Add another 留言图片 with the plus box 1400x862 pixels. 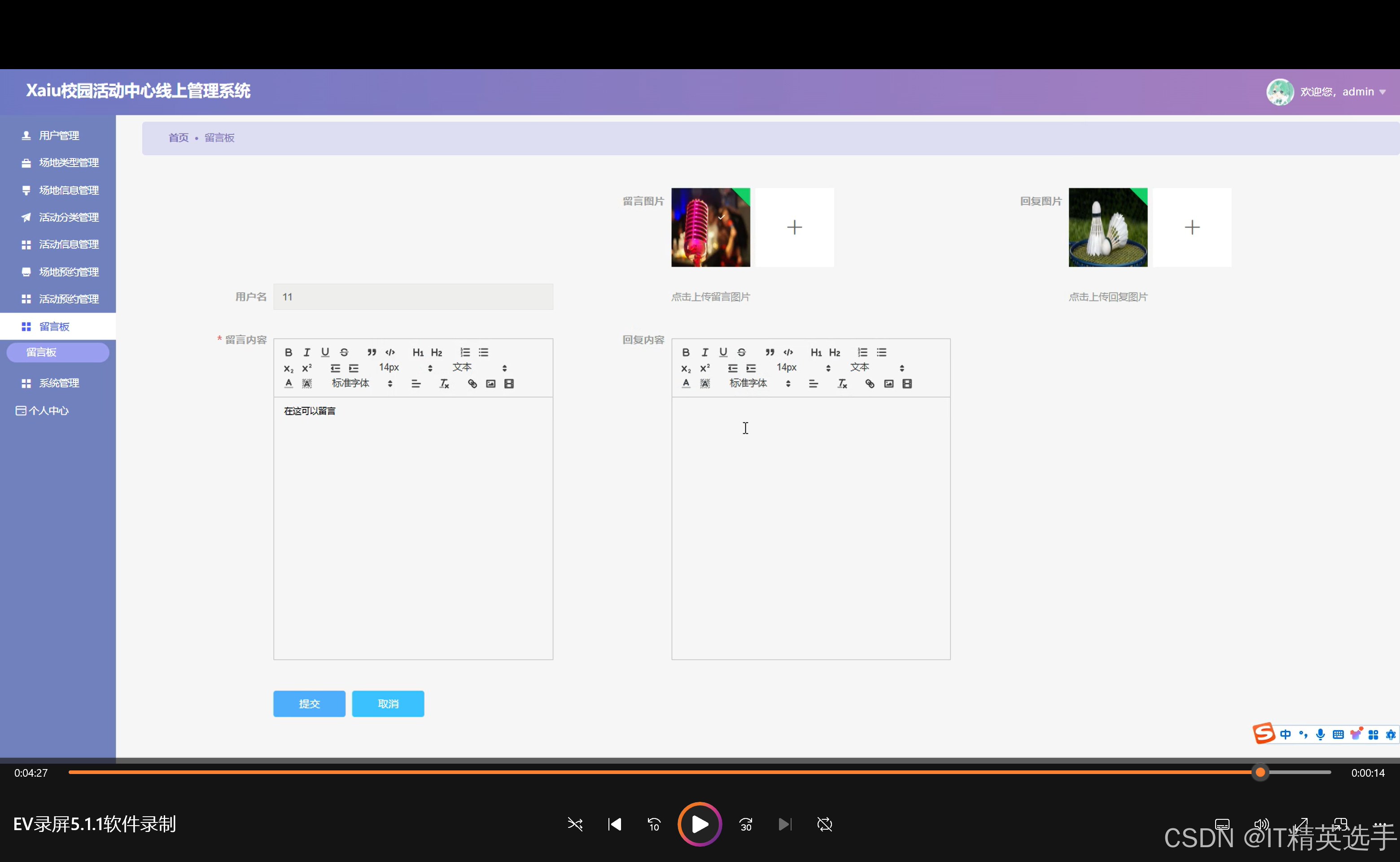point(795,228)
